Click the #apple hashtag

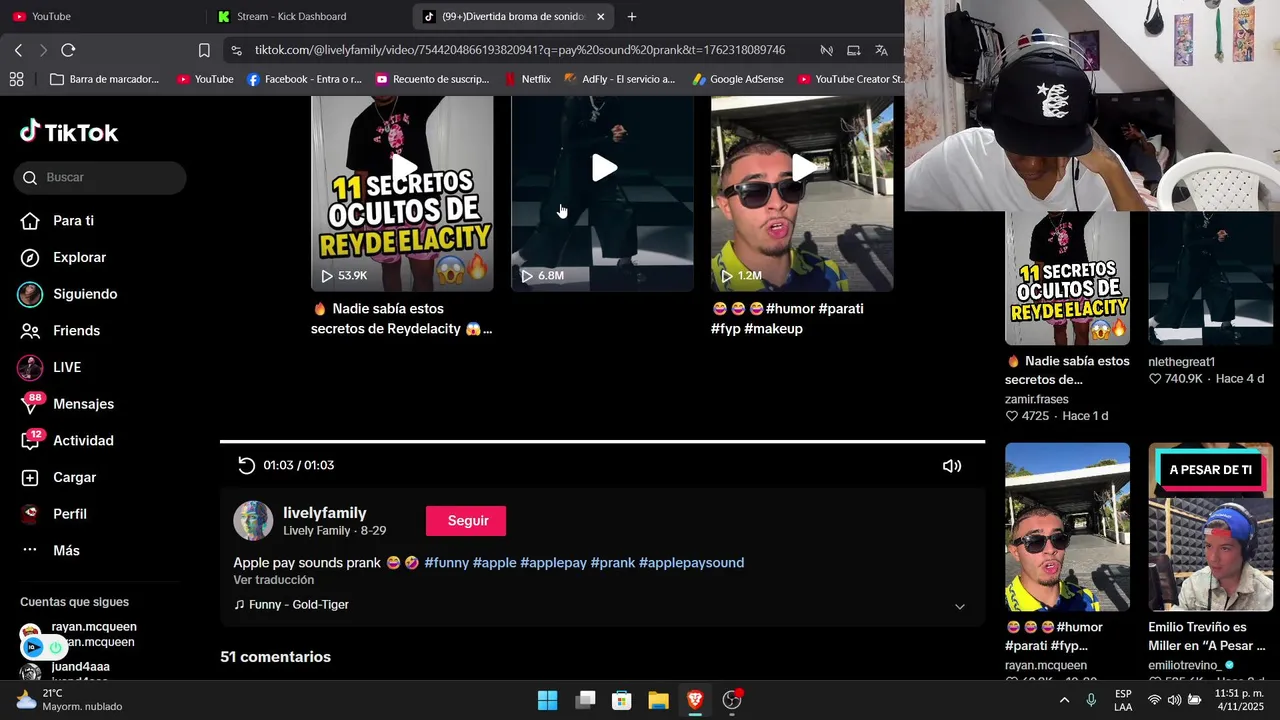tap(494, 563)
